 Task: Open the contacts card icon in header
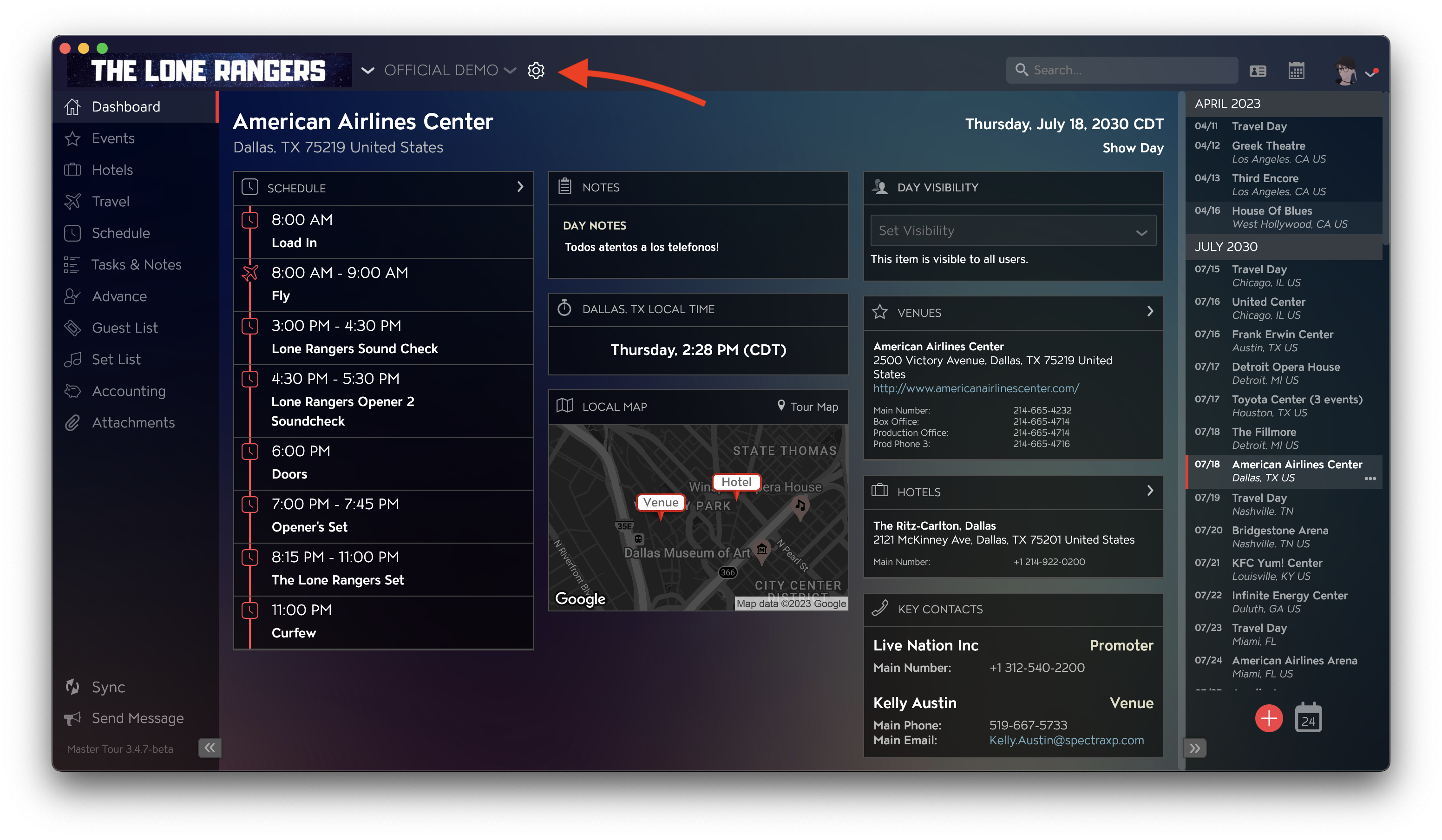click(x=1258, y=71)
